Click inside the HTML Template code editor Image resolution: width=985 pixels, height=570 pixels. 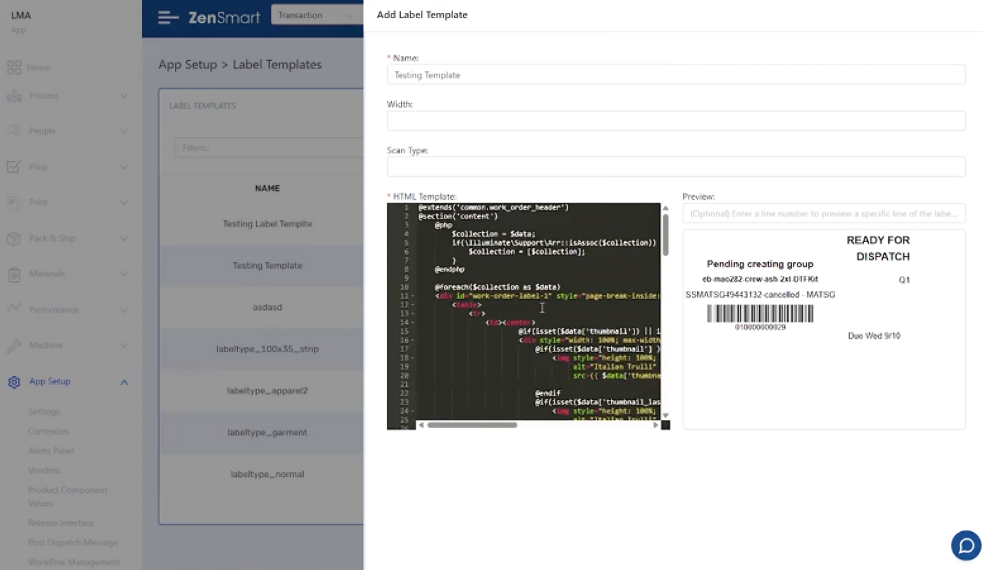coord(537,312)
